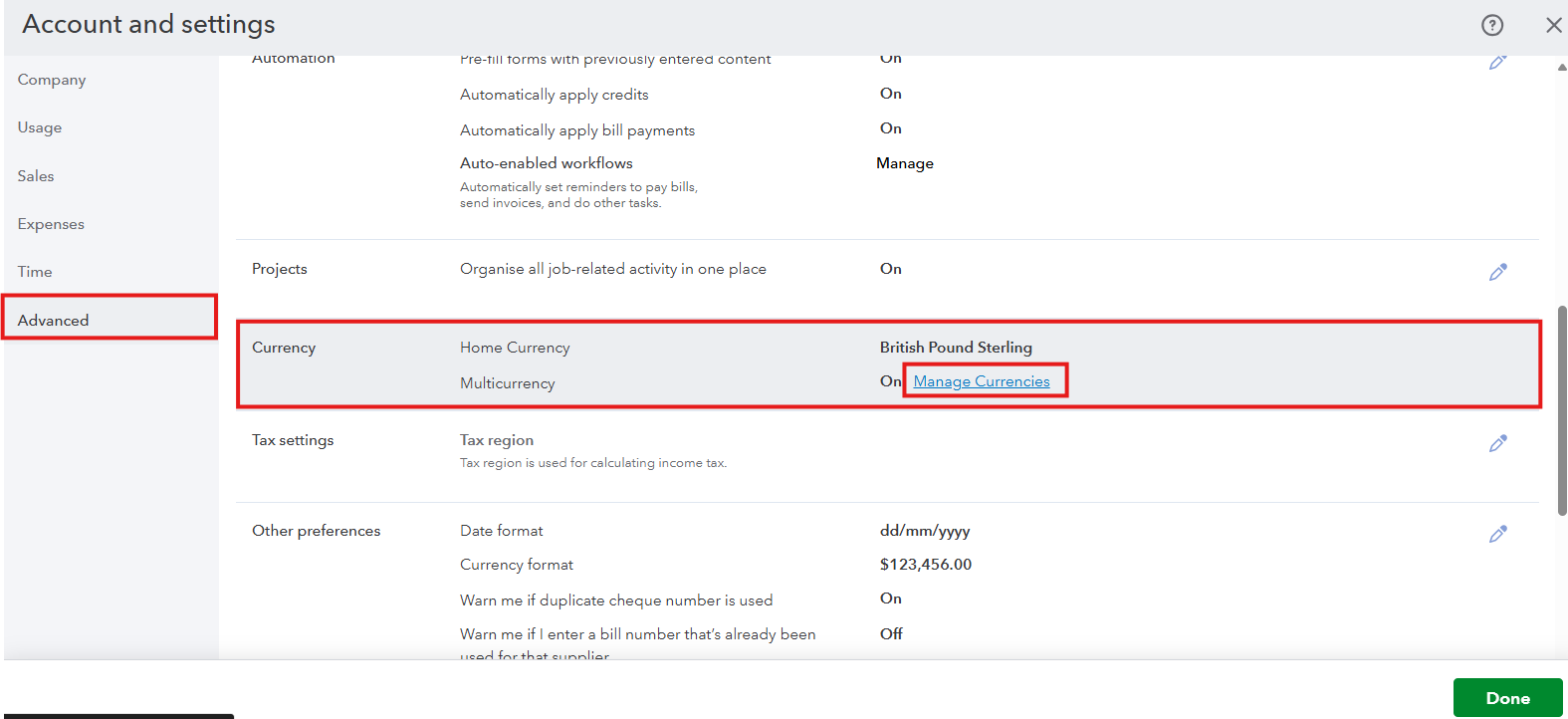Click the scrollbar up arrow
Viewport: 1568px width, 719px height.
point(1561,68)
